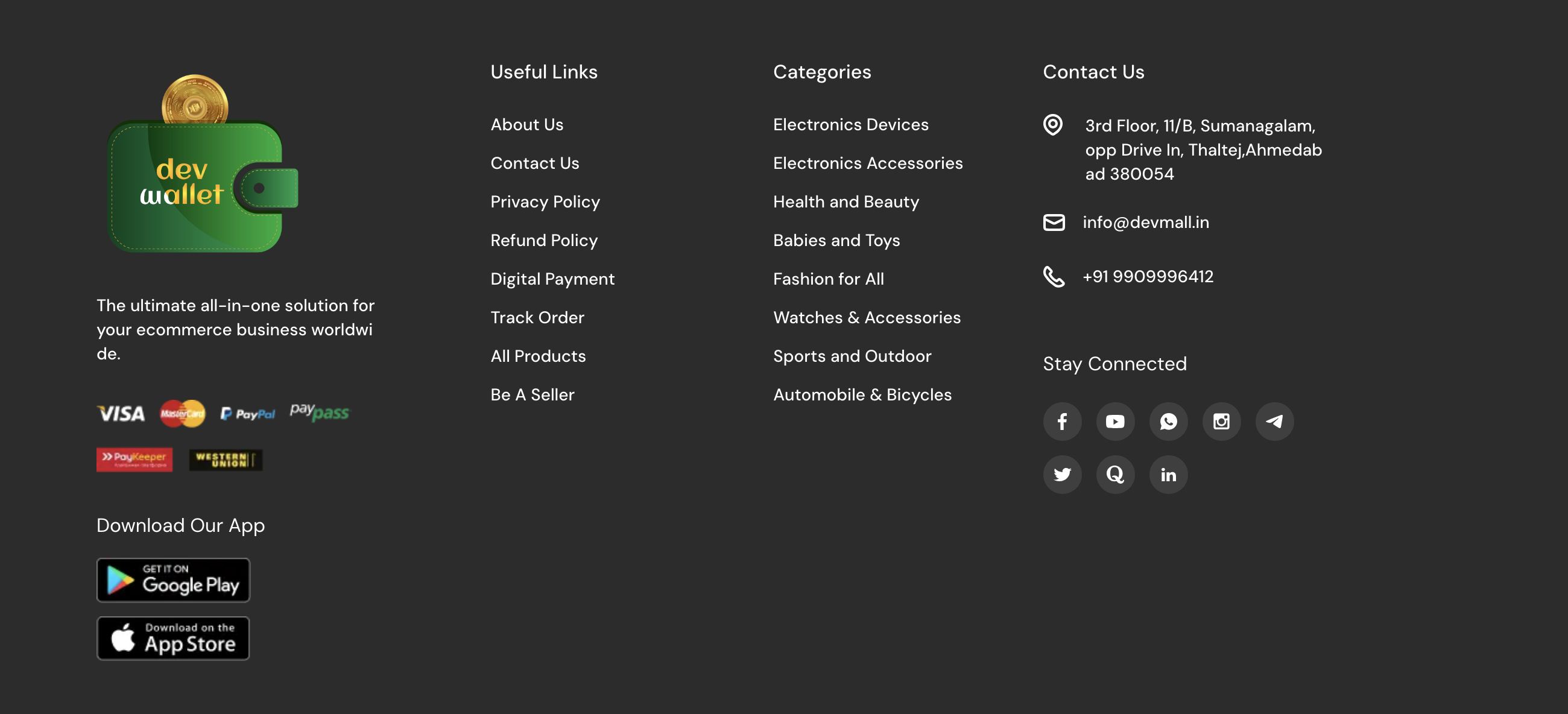Click the WhatsApp social icon
Viewport: 1568px width, 714px height.
coord(1168,421)
